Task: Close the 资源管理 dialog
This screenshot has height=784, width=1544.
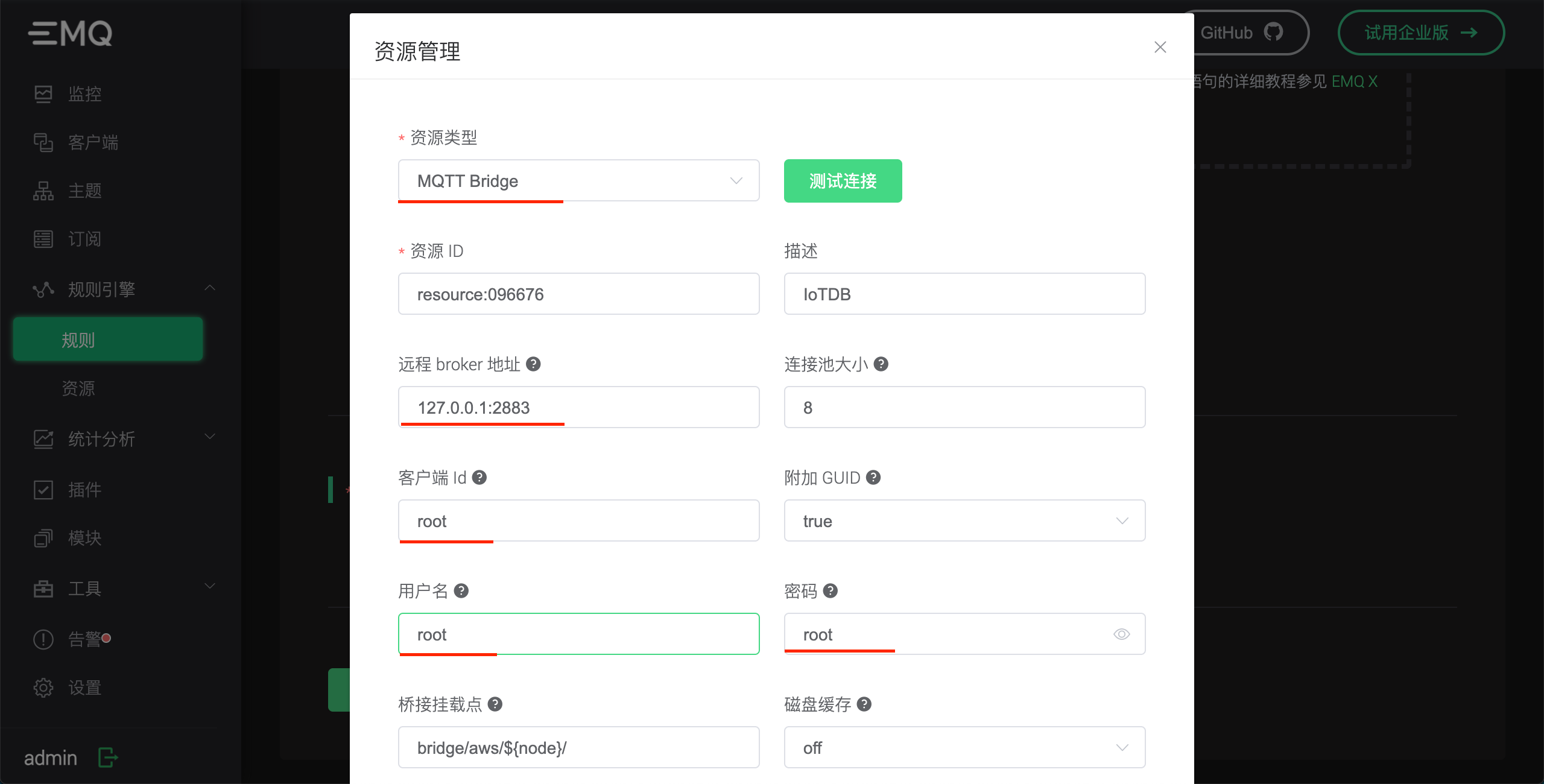Action: coord(1160,47)
